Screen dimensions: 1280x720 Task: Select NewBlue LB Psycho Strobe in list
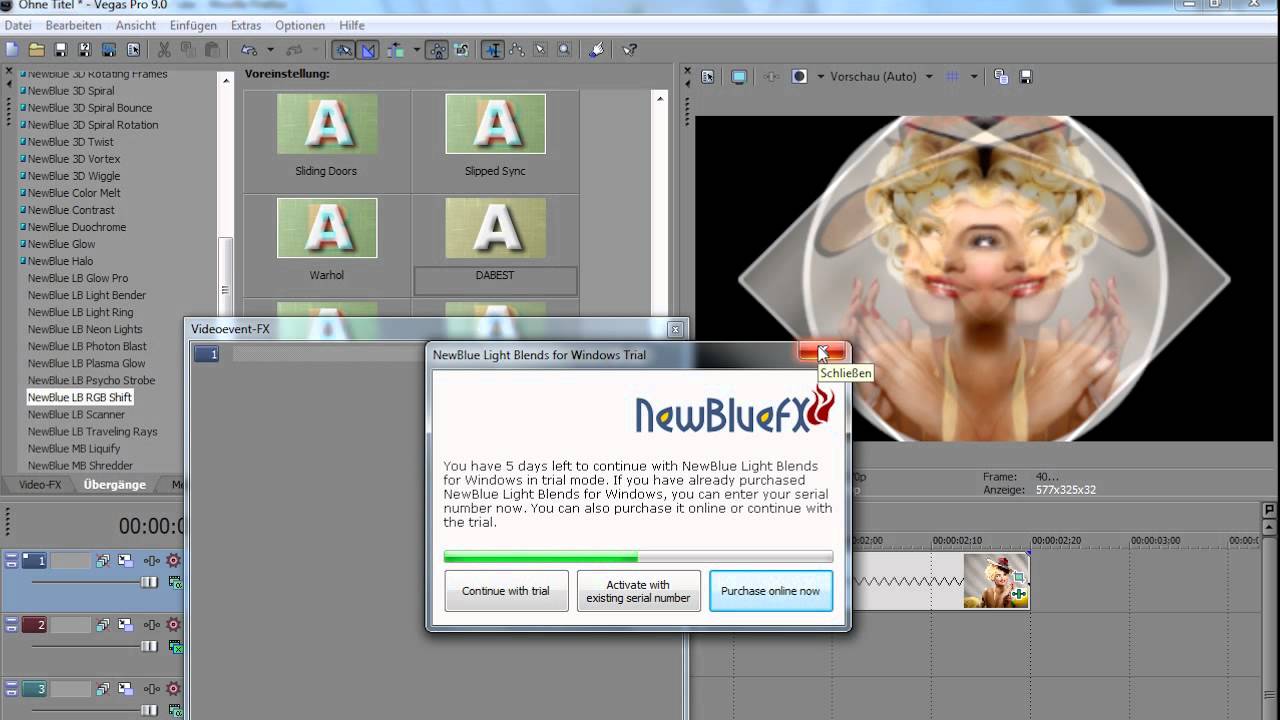[x=91, y=380]
